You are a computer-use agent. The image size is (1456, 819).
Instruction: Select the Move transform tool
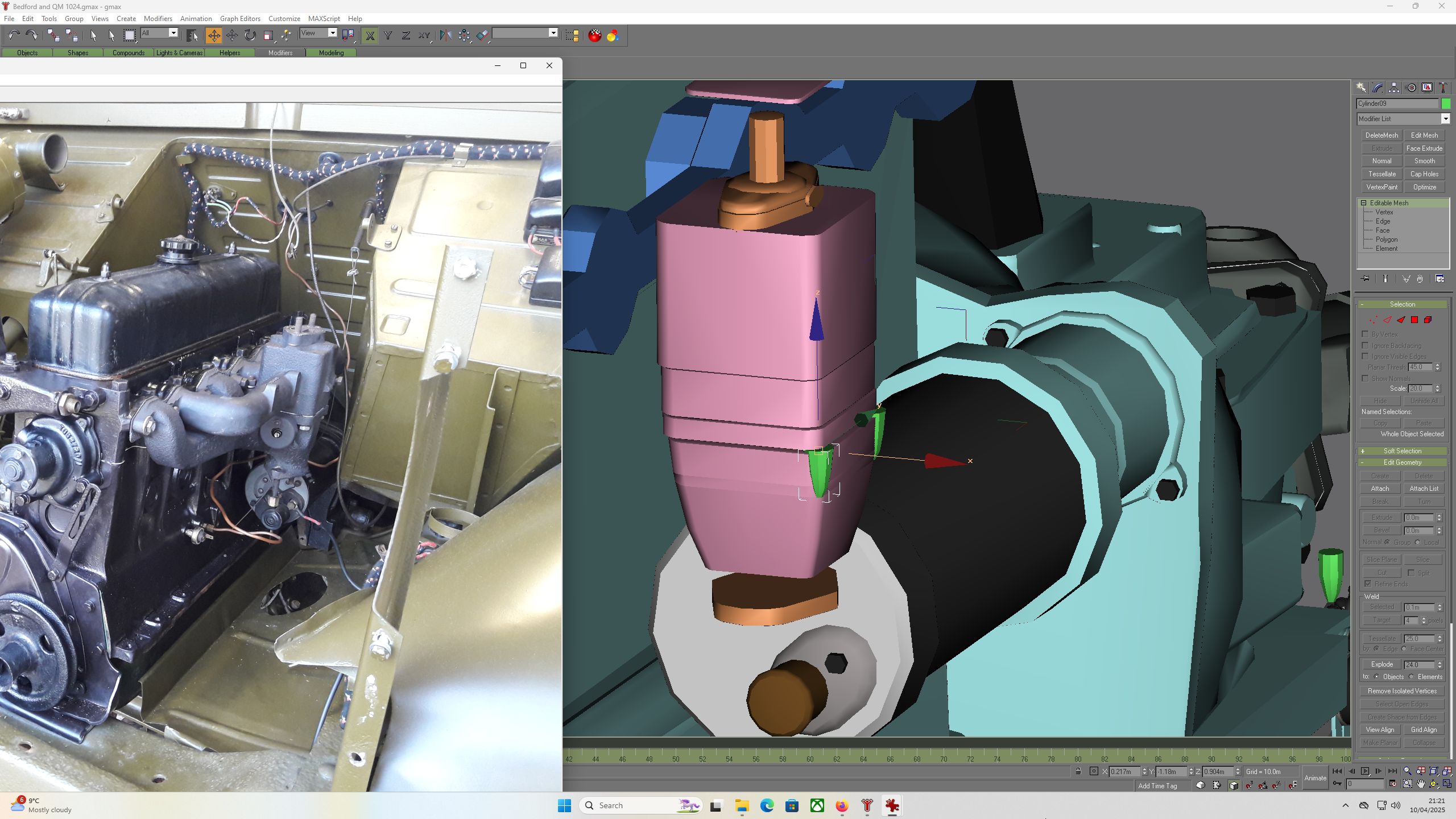[x=214, y=36]
